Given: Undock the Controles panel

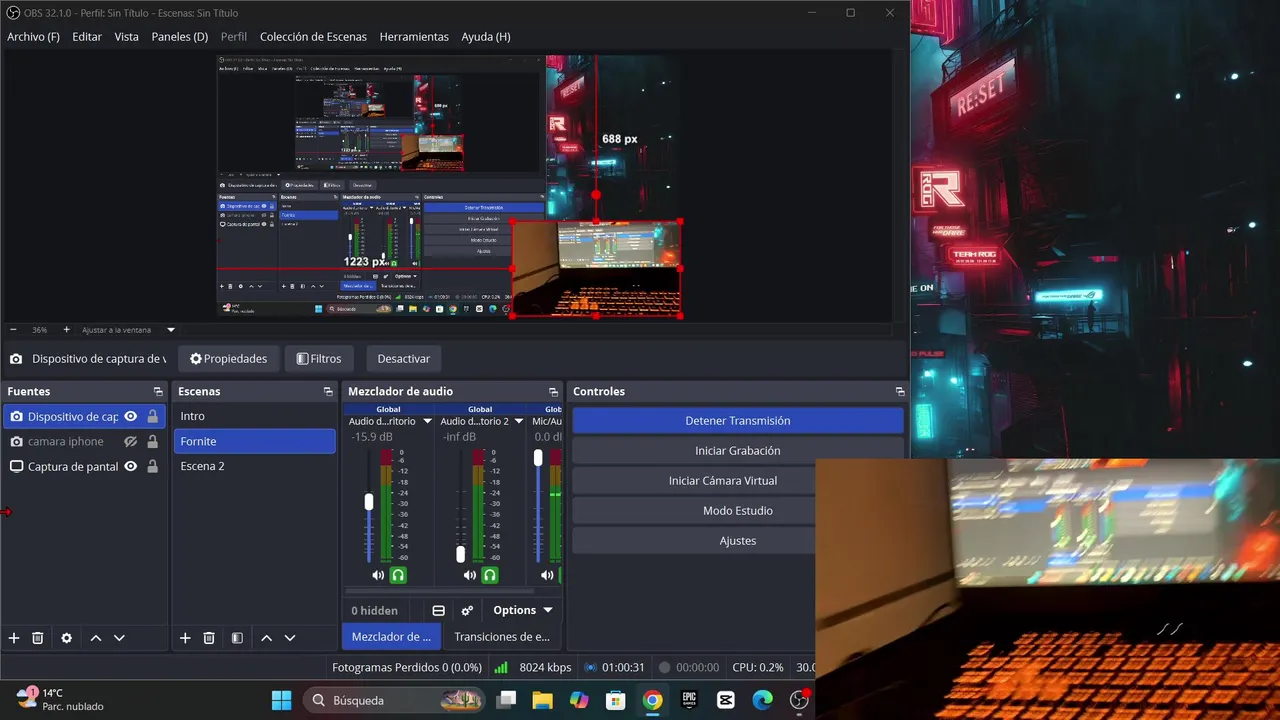Looking at the screenshot, I should point(900,392).
